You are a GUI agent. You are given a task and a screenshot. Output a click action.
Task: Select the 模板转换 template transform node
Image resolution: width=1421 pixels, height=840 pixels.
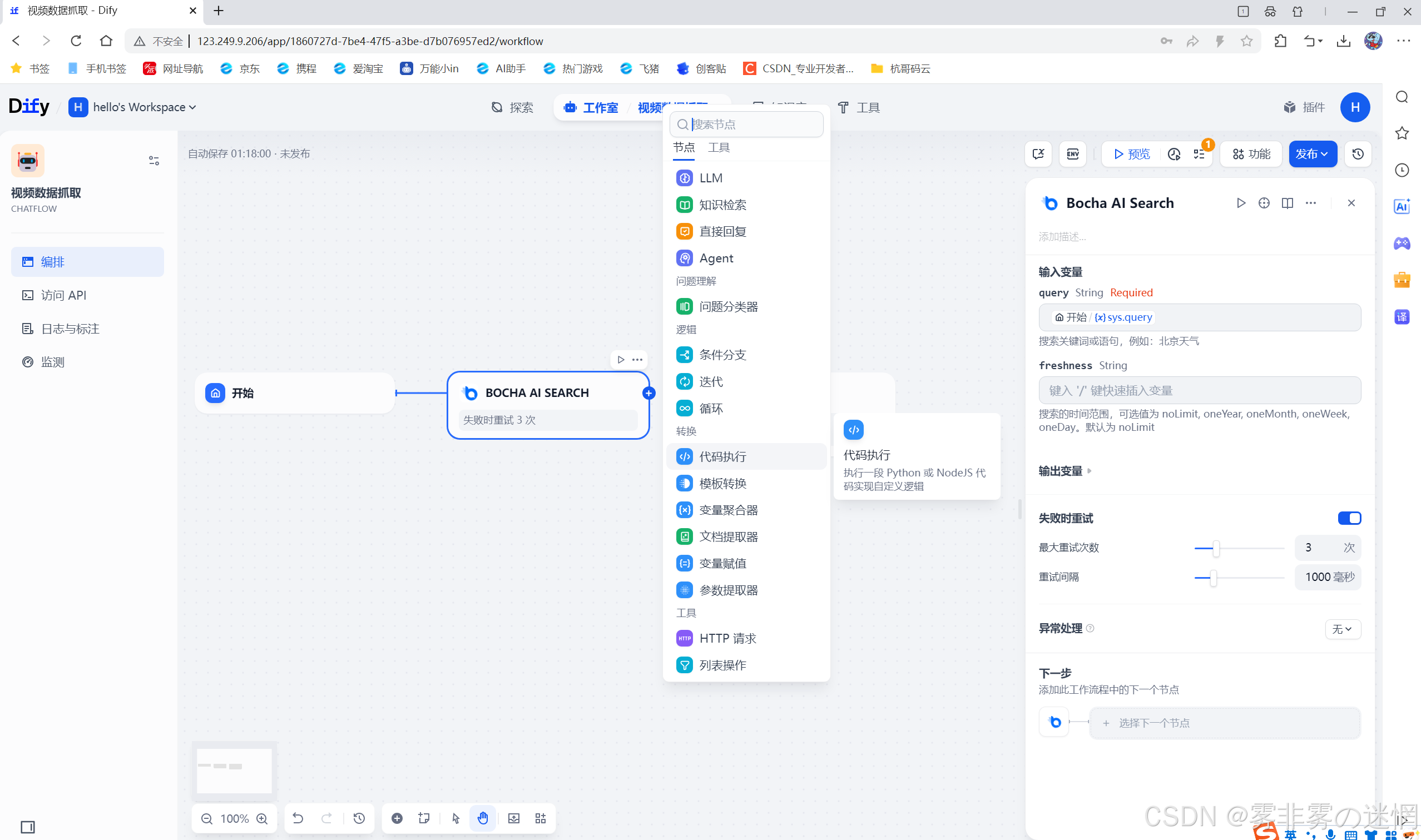(x=746, y=484)
